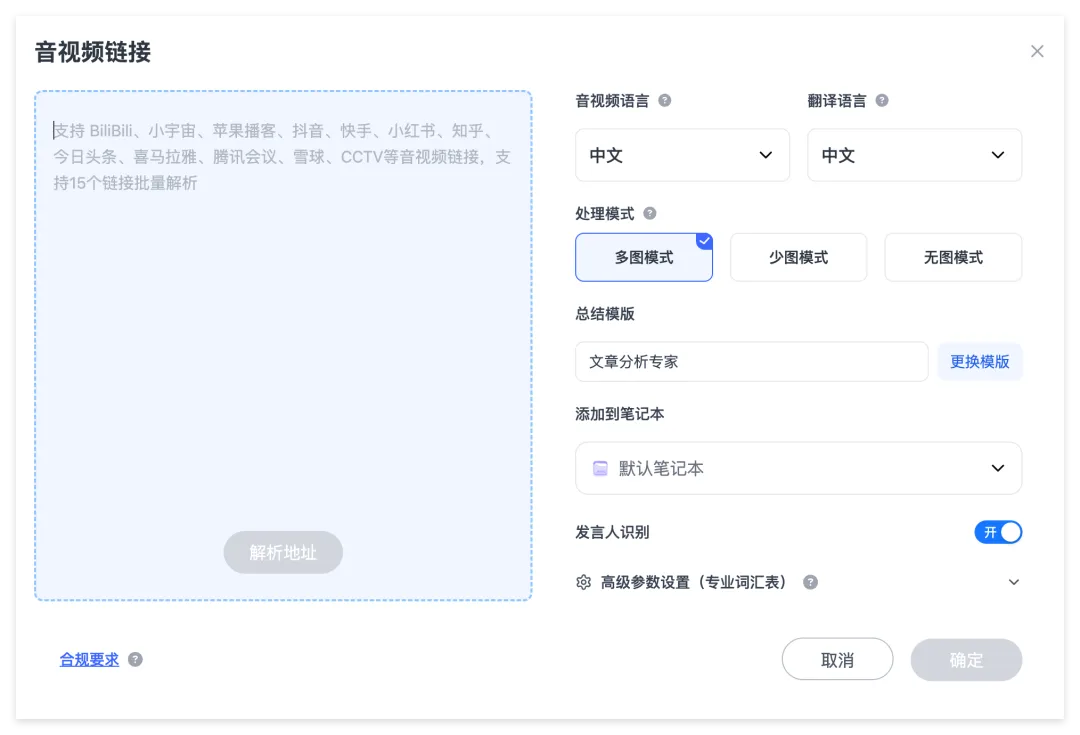Click the notebook icon in 默认笔记本 field

click(x=601, y=468)
